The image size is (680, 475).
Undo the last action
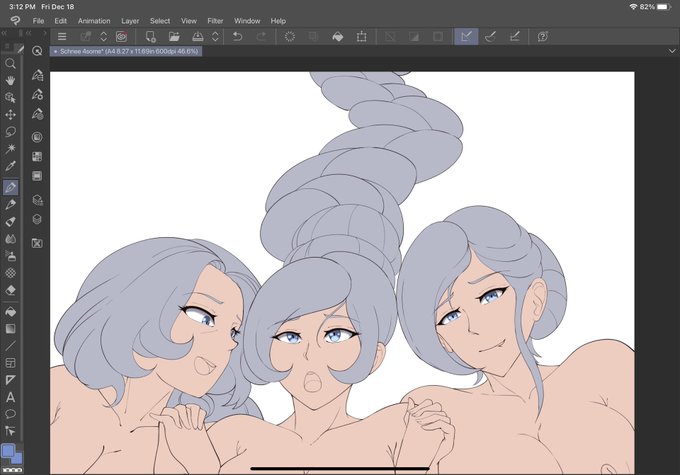pyautogui.click(x=237, y=37)
